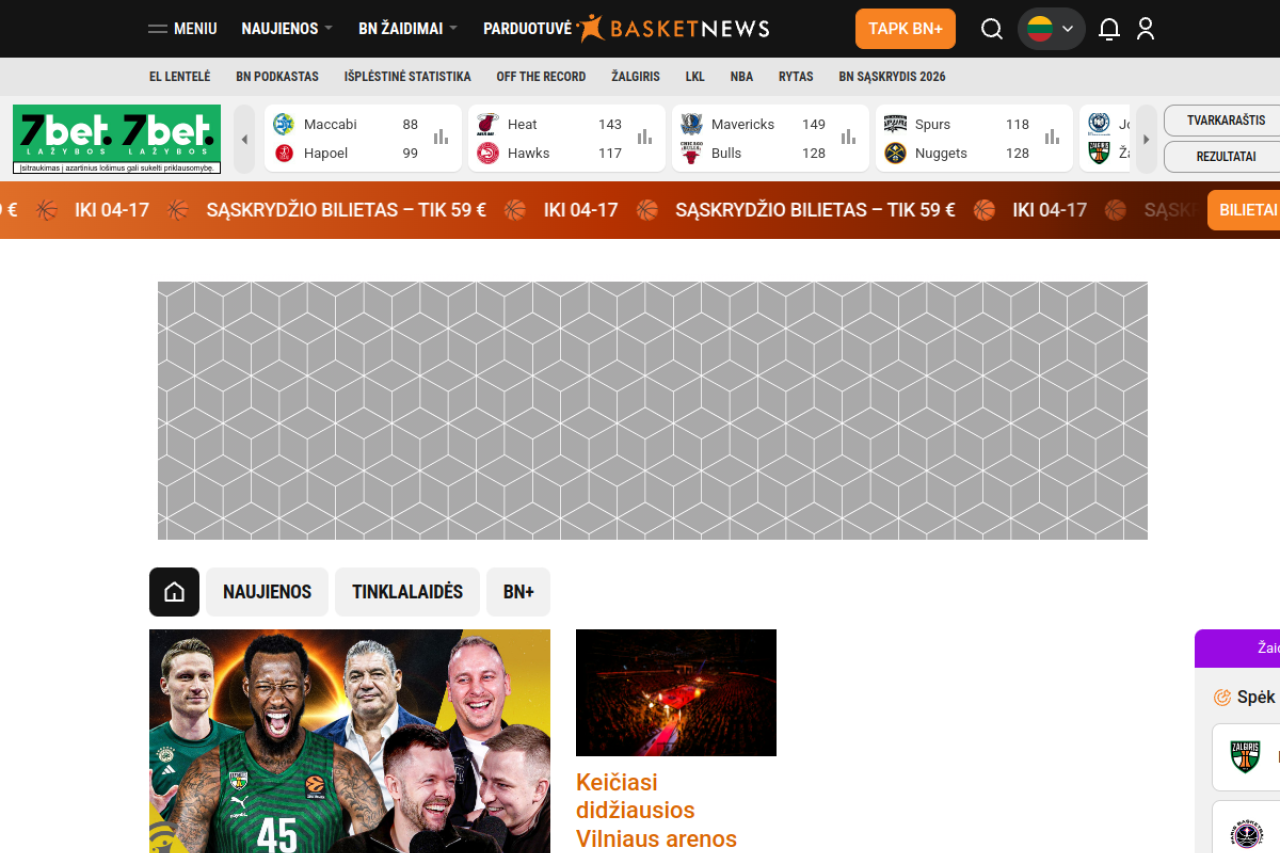Go to the ŽALGIRIS section

point(636,77)
